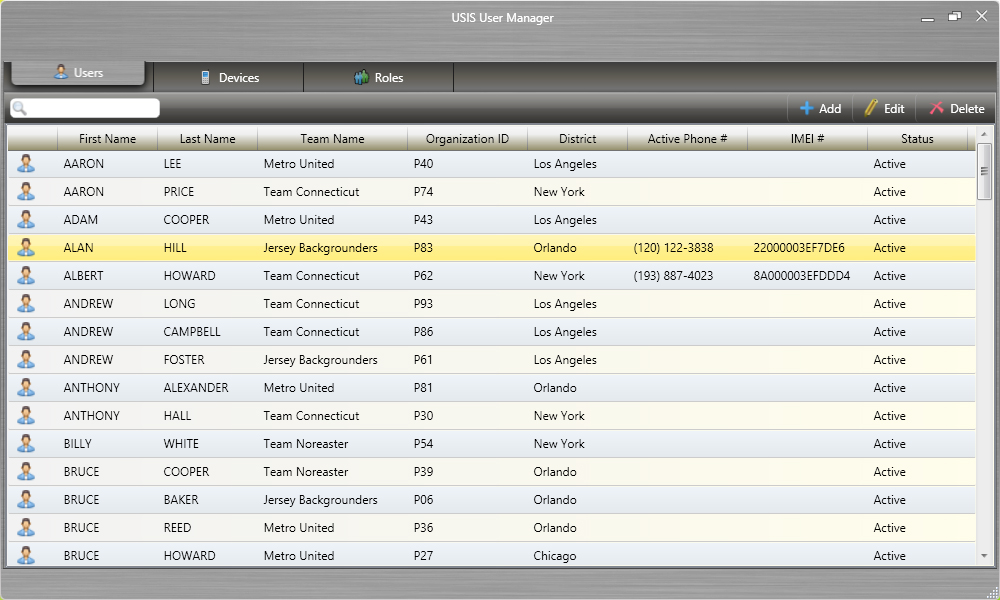Click the user icon beside Aaron Lee
1000x600 pixels.
pos(26,164)
